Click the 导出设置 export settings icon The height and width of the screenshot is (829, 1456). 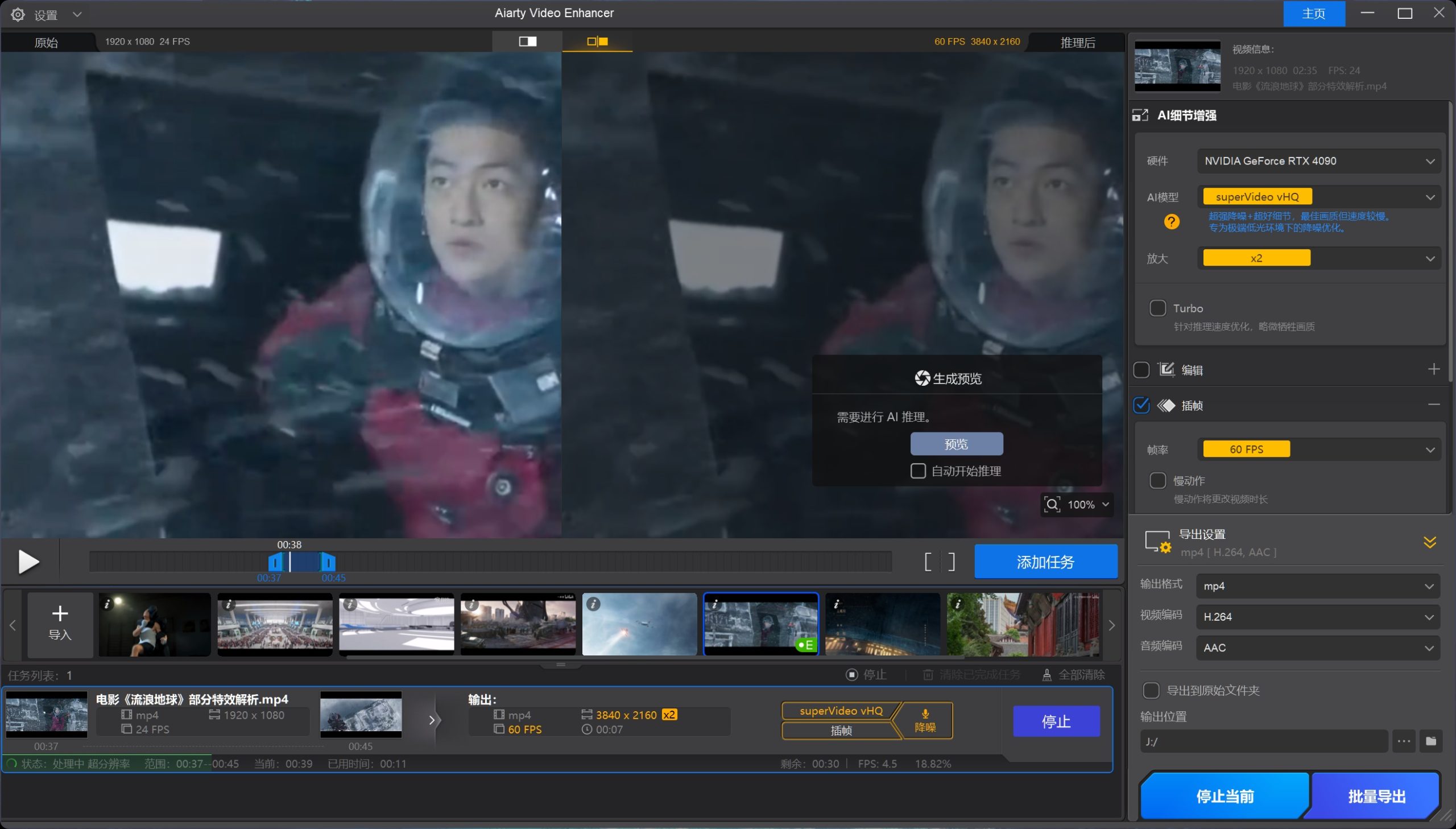click(1157, 542)
